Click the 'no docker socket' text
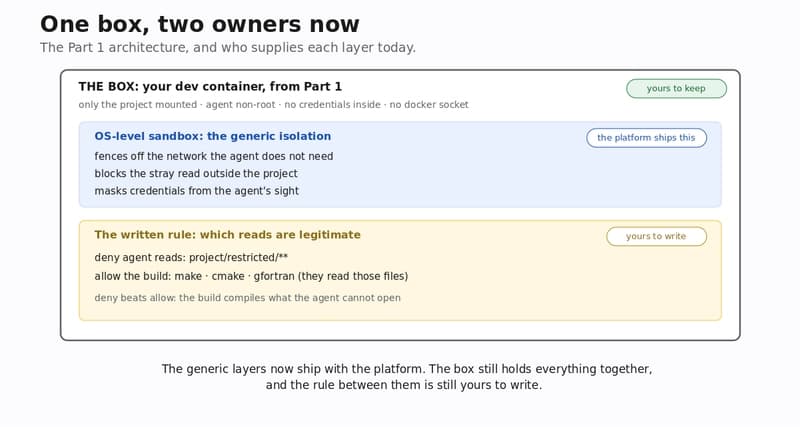Screen dimensions: 800x427 pos(429,105)
